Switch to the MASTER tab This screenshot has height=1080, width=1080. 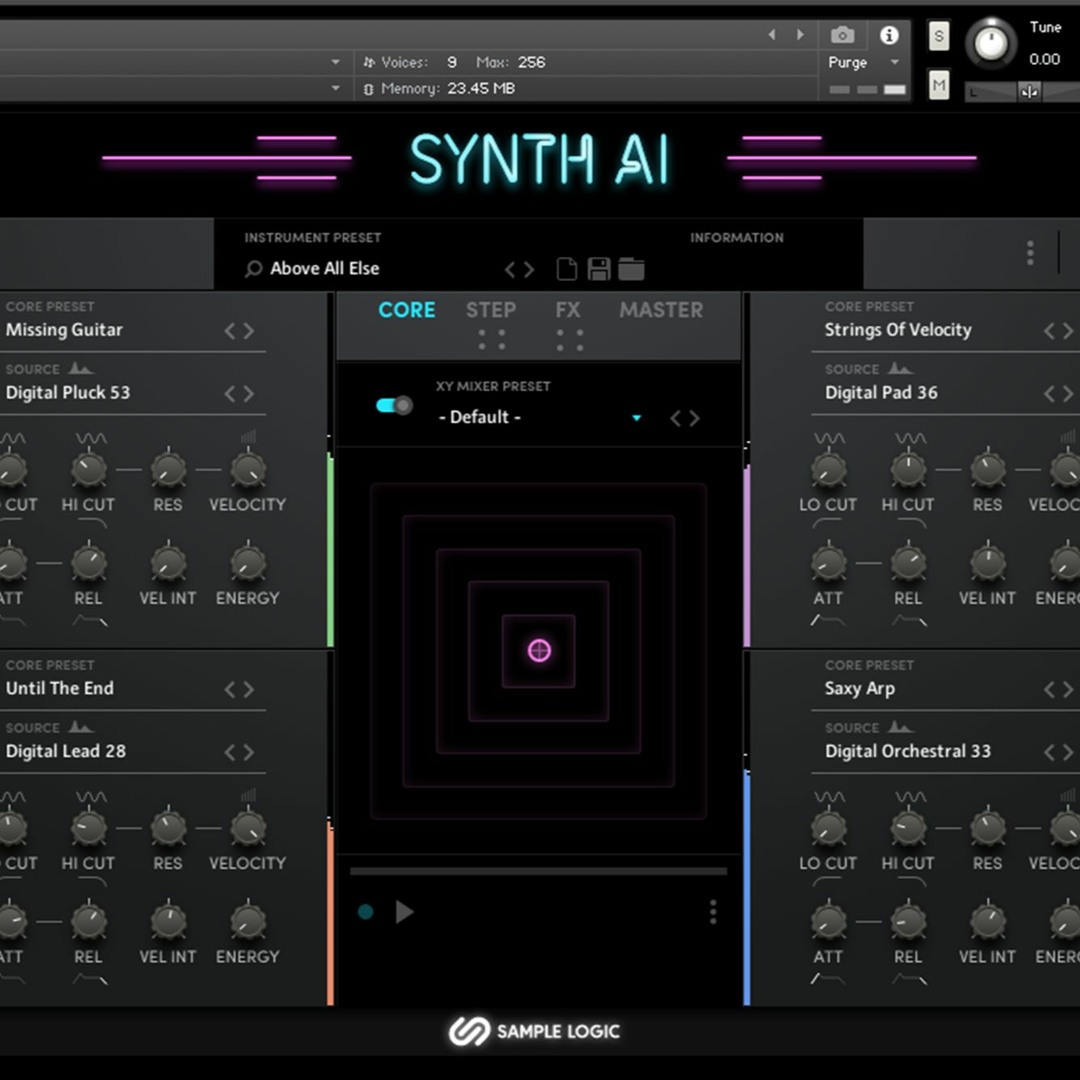pos(660,310)
